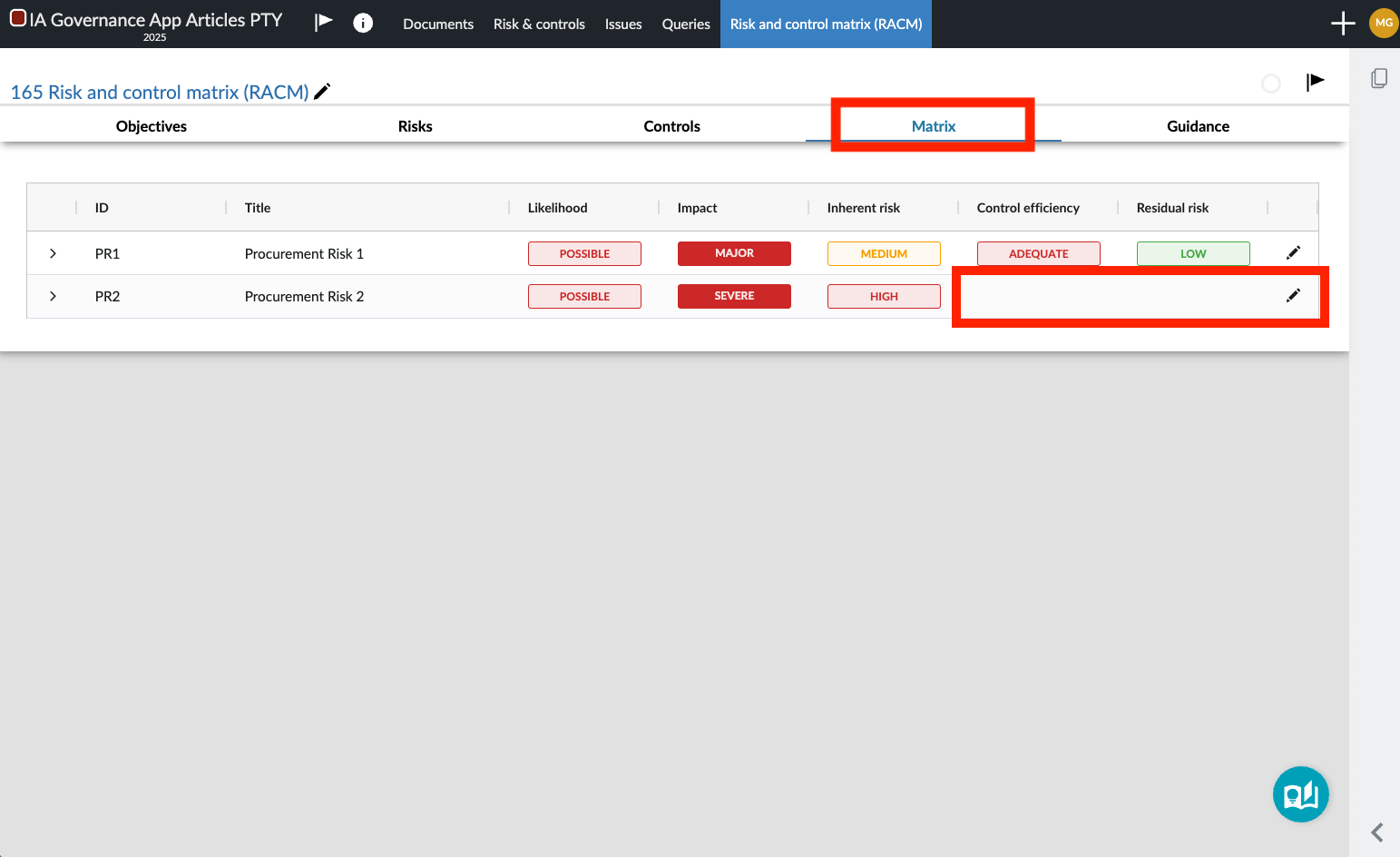The image size is (1400, 857).
Task: Open the info icon in header
Action: pyautogui.click(x=363, y=23)
